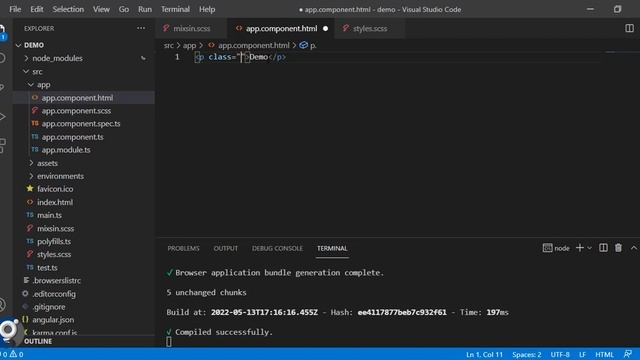This screenshot has width=640, height=360.
Task: Open the Run and Debug activity icon
Action: [3, 117]
